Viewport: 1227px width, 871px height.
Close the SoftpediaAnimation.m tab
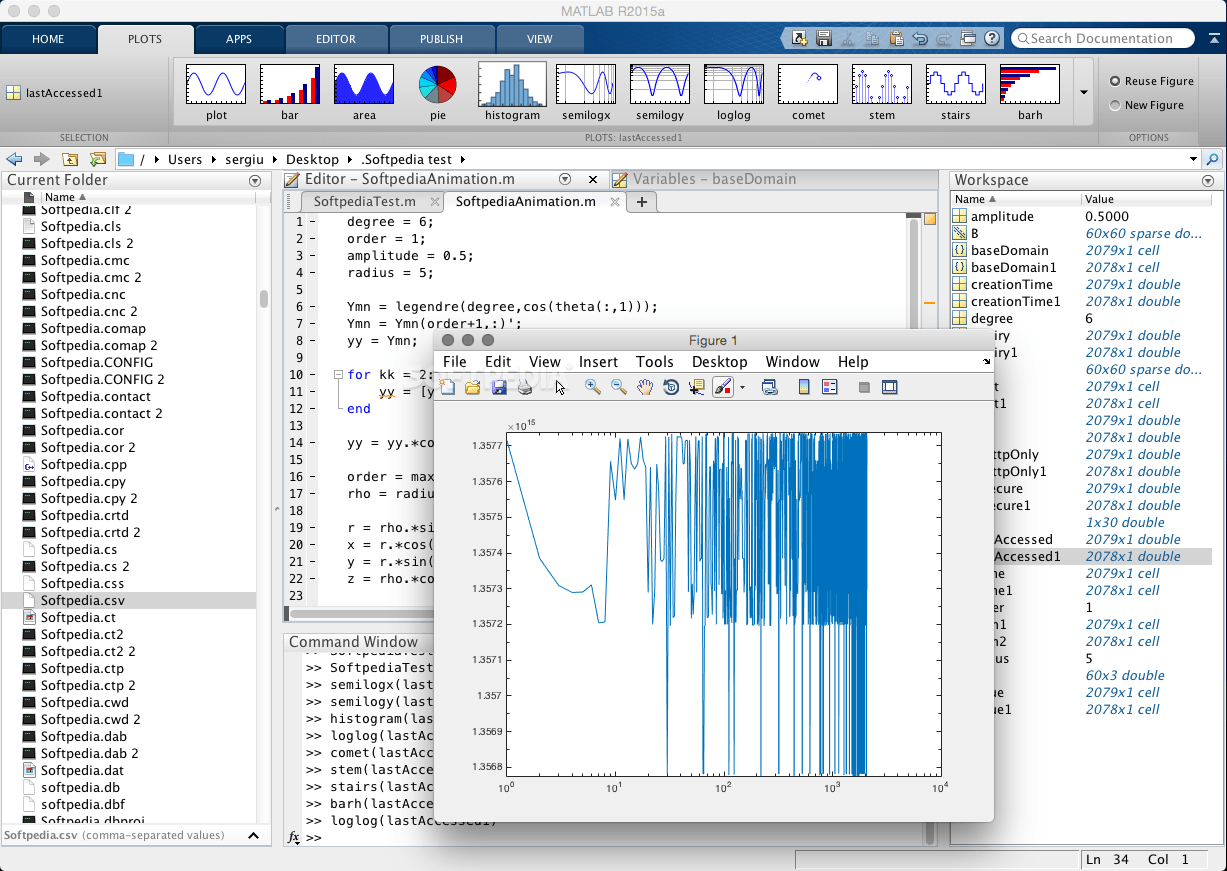coord(615,202)
